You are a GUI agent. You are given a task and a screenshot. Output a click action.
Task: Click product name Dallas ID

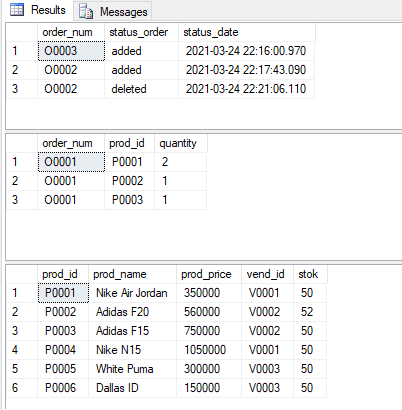pyautogui.click(x=132, y=388)
